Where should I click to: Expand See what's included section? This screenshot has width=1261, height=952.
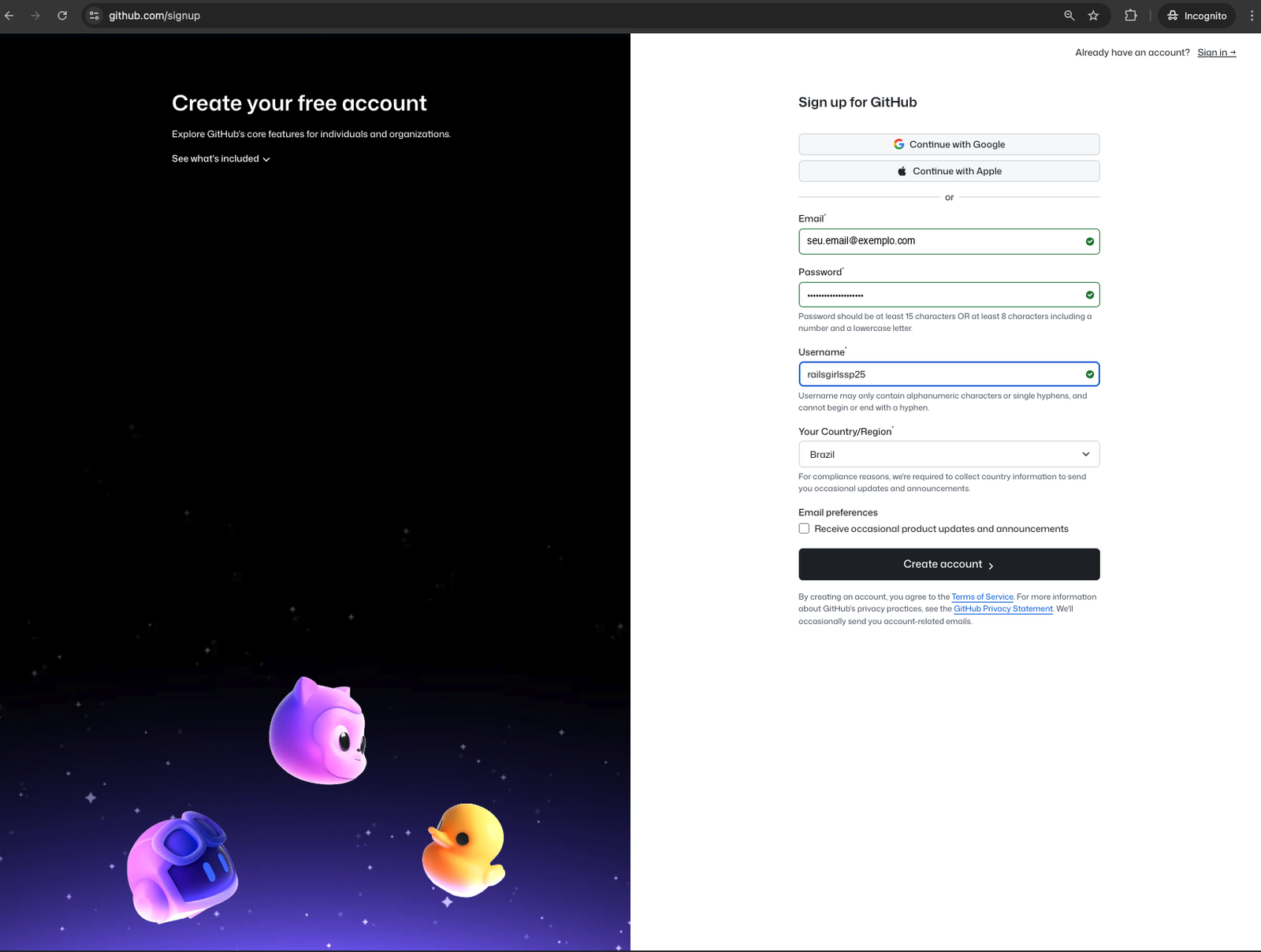(x=221, y=158)
